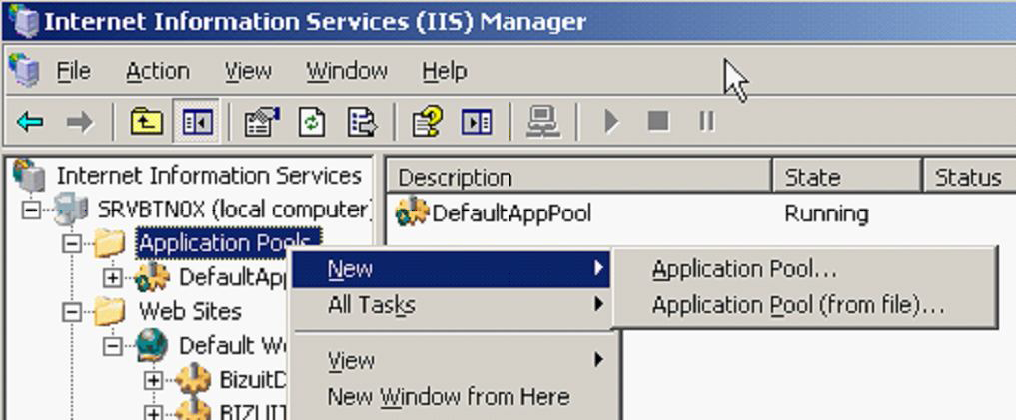
Task: Select DefaultAppPool in the list pane
Action: (511, 213)
